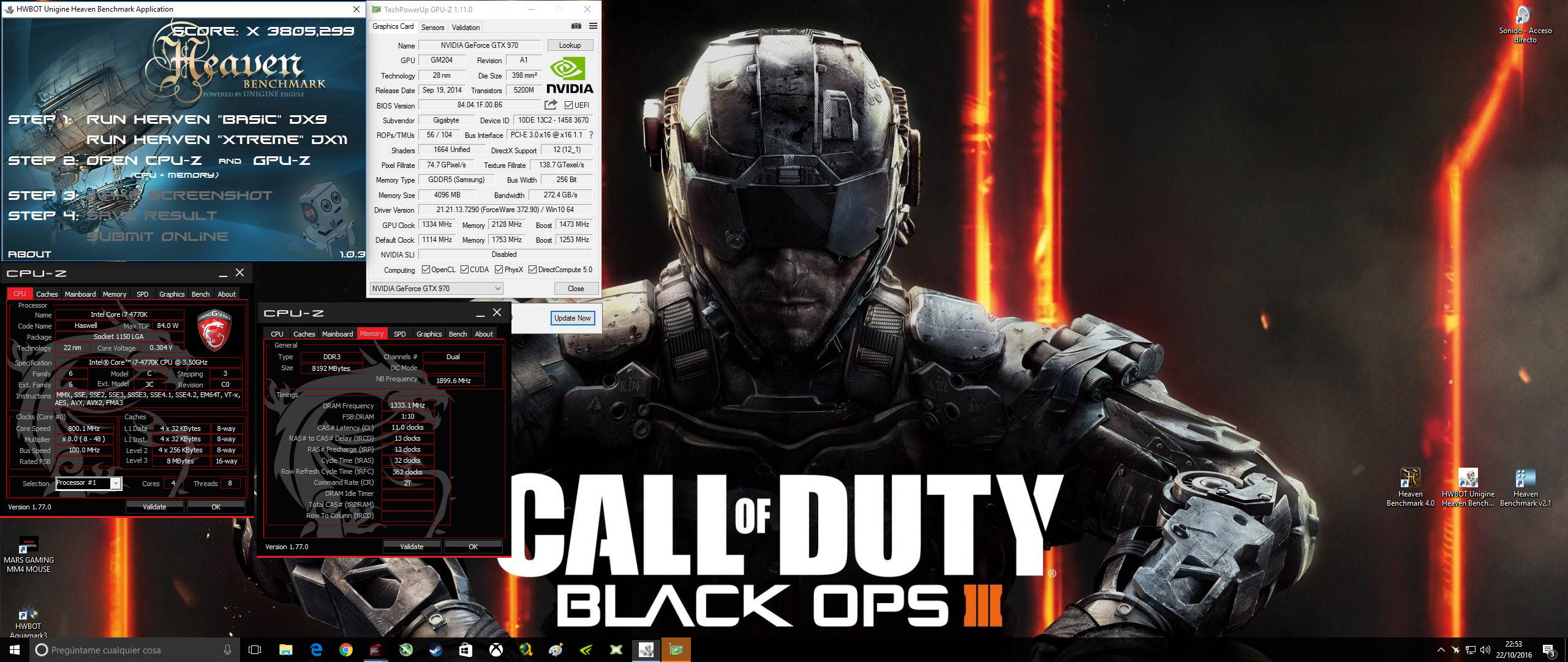
Task: Click the GPU-Z screenshot camera icon
Action: 576,26
